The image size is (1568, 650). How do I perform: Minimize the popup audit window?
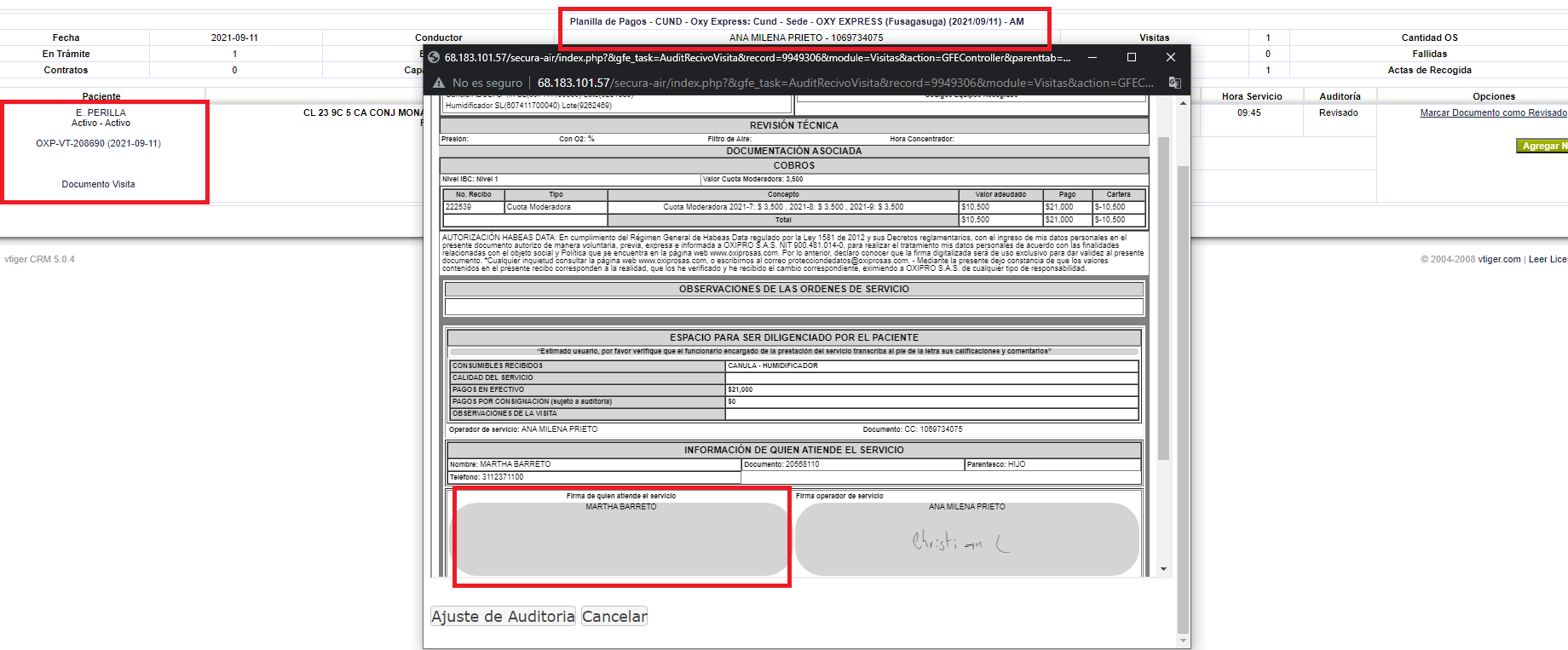[1092, 57]
